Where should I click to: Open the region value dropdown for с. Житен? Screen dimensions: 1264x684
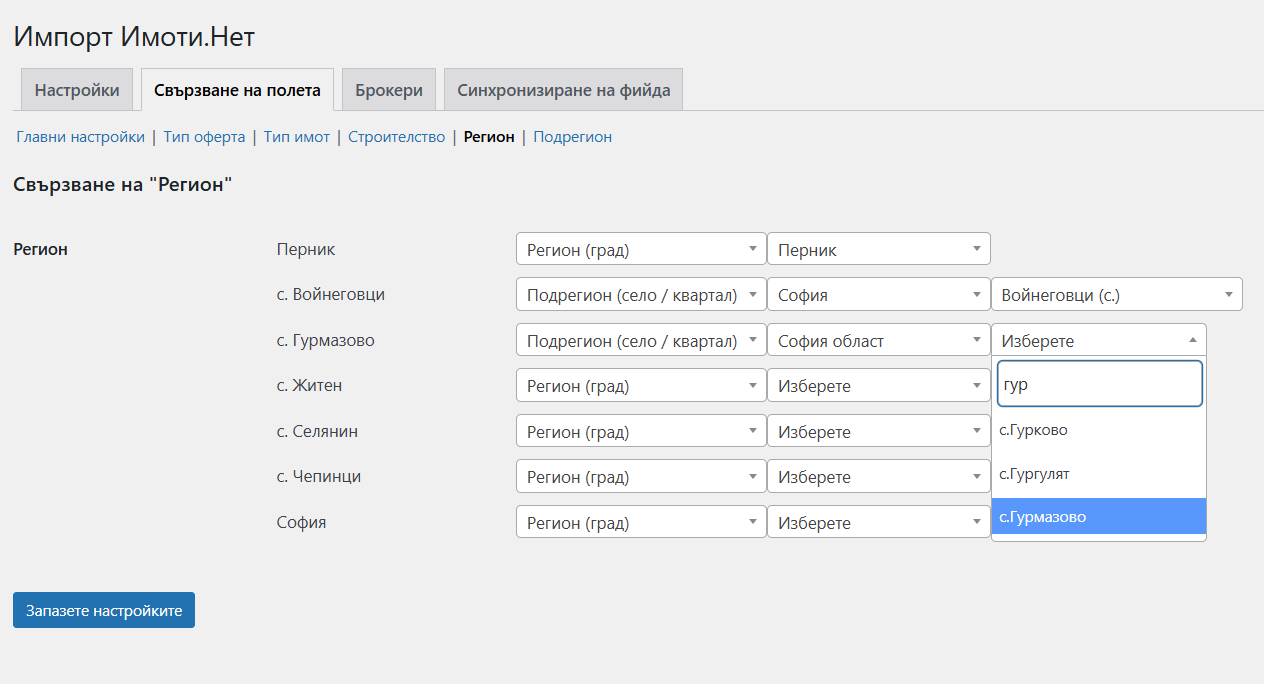tap(877, 386)
